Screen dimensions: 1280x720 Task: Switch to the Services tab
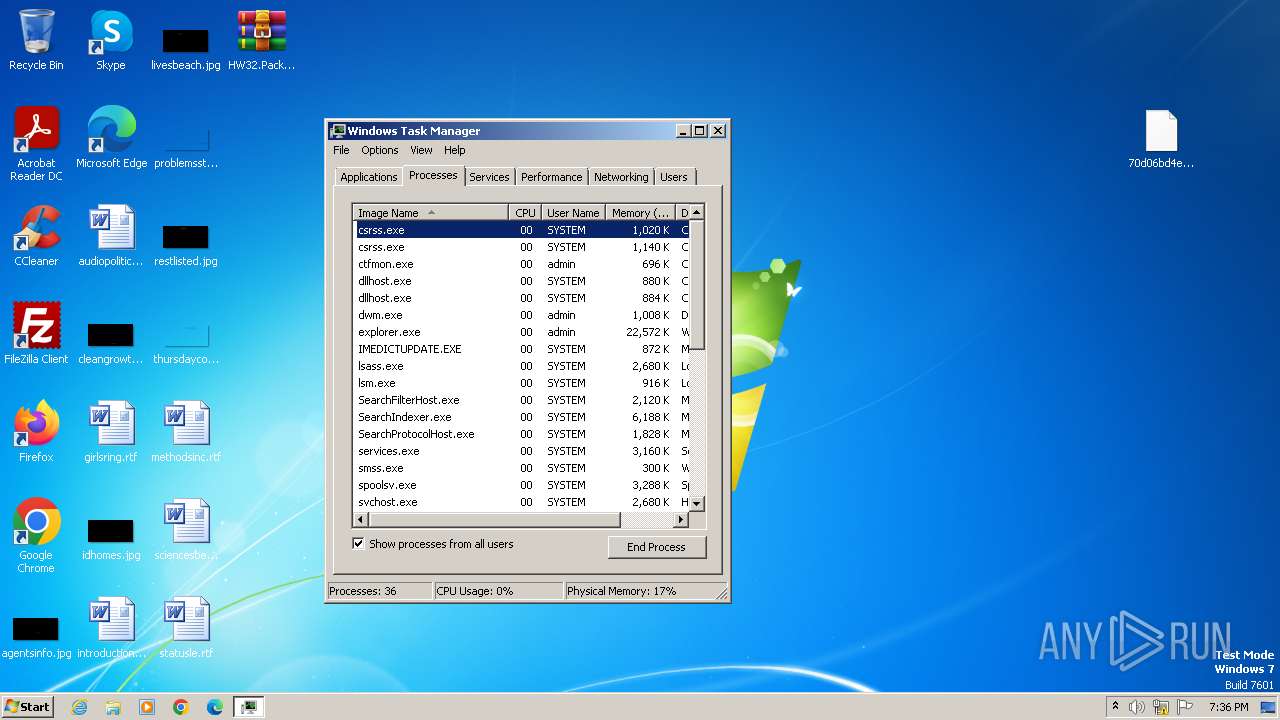pos(489,177)
